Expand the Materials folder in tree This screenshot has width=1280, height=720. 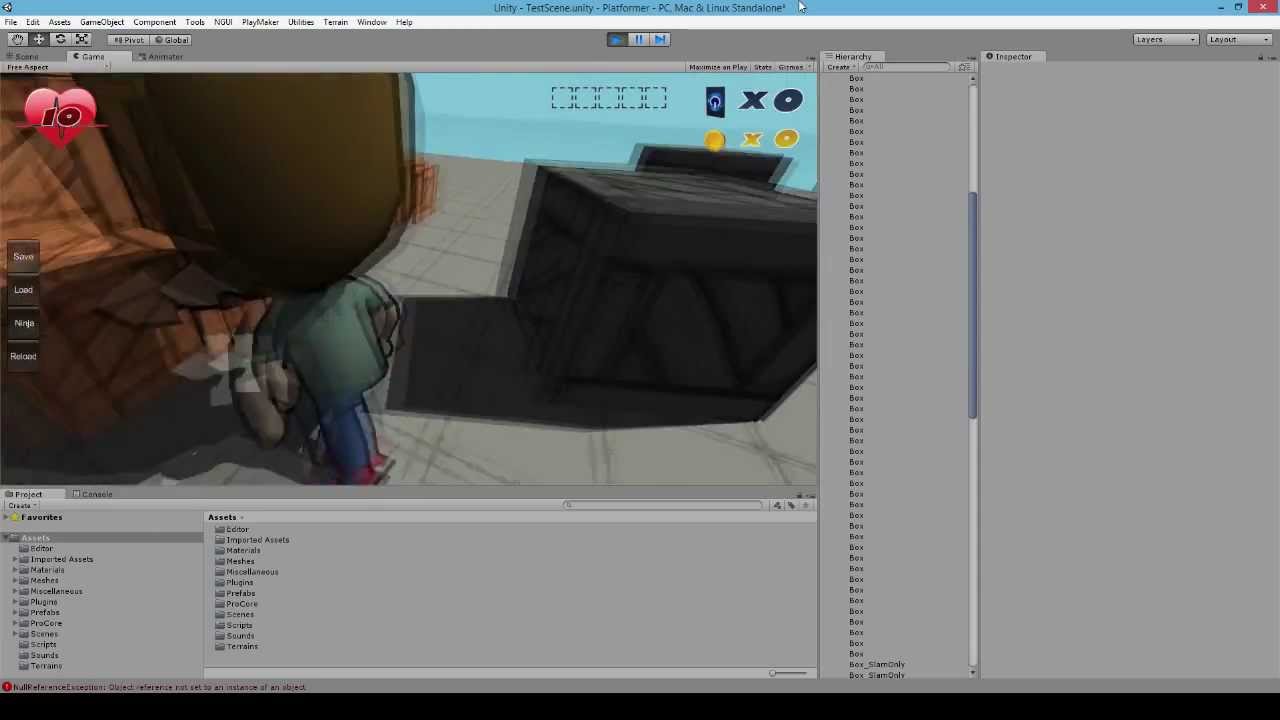click(15, 570)
